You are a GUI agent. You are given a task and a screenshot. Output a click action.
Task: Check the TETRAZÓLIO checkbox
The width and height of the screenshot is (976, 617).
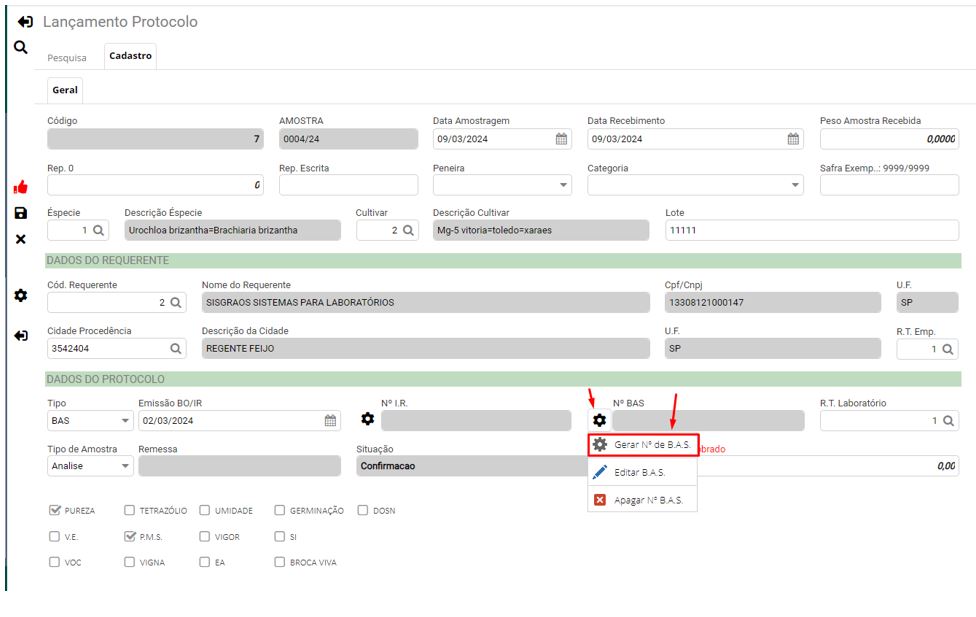coord(130,510)
